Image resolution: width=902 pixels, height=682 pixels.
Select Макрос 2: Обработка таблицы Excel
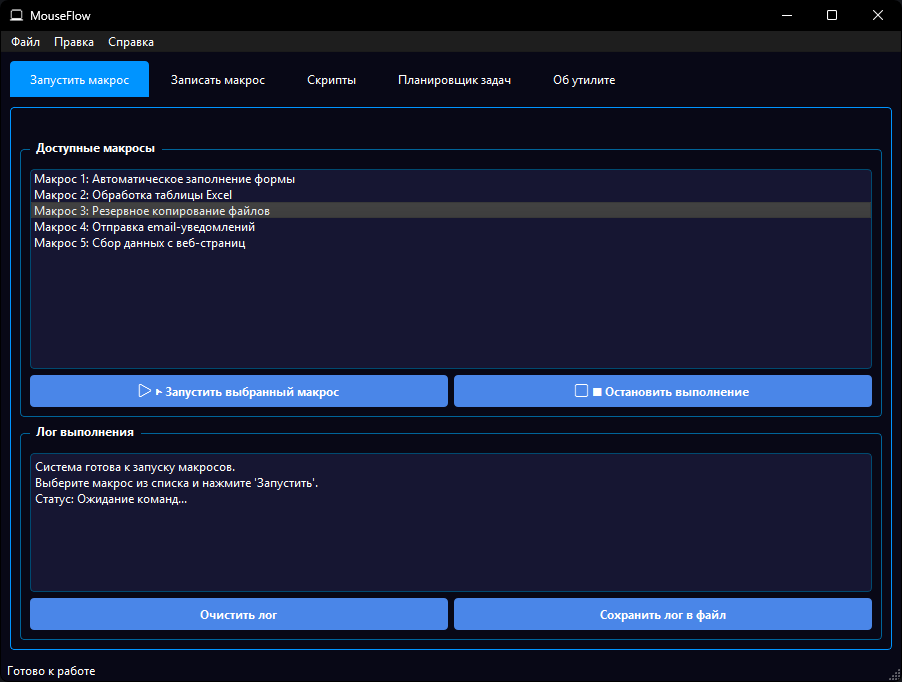tap(133, 195)
